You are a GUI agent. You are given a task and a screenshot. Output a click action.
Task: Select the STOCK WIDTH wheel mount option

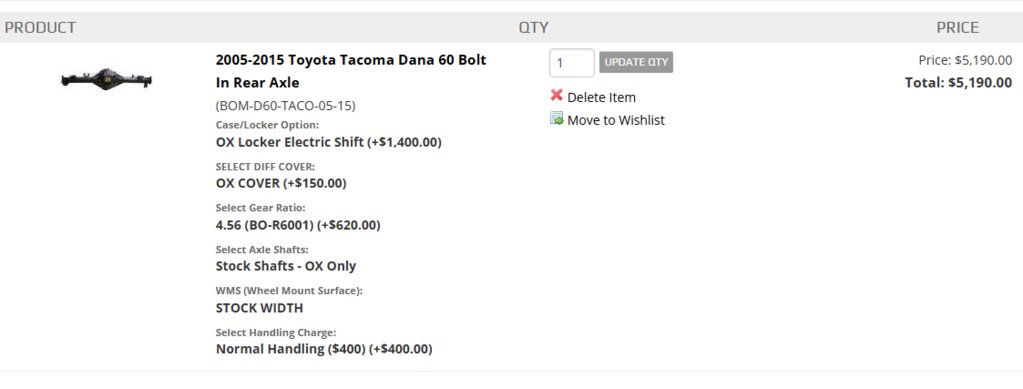coord(259,307)
